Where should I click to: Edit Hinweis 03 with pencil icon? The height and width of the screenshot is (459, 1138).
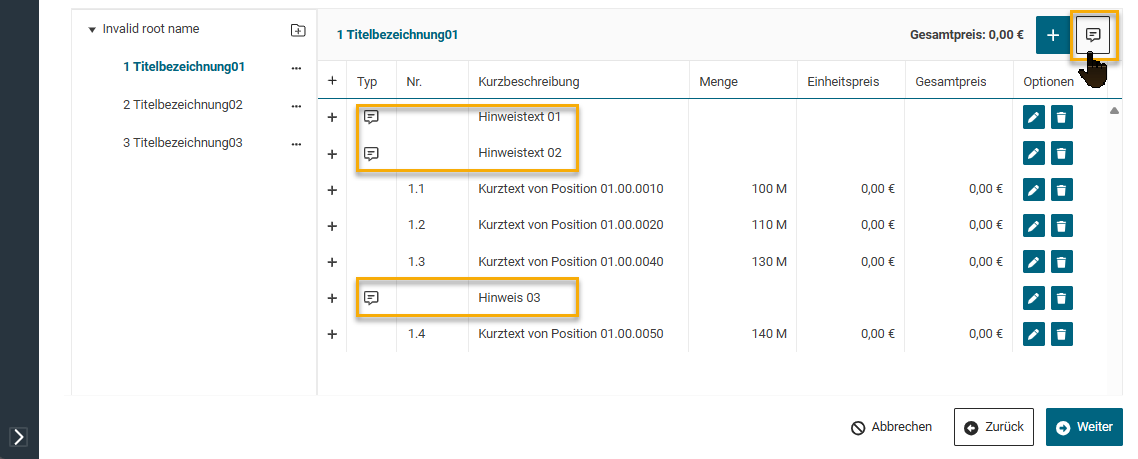click(1034, 298)
